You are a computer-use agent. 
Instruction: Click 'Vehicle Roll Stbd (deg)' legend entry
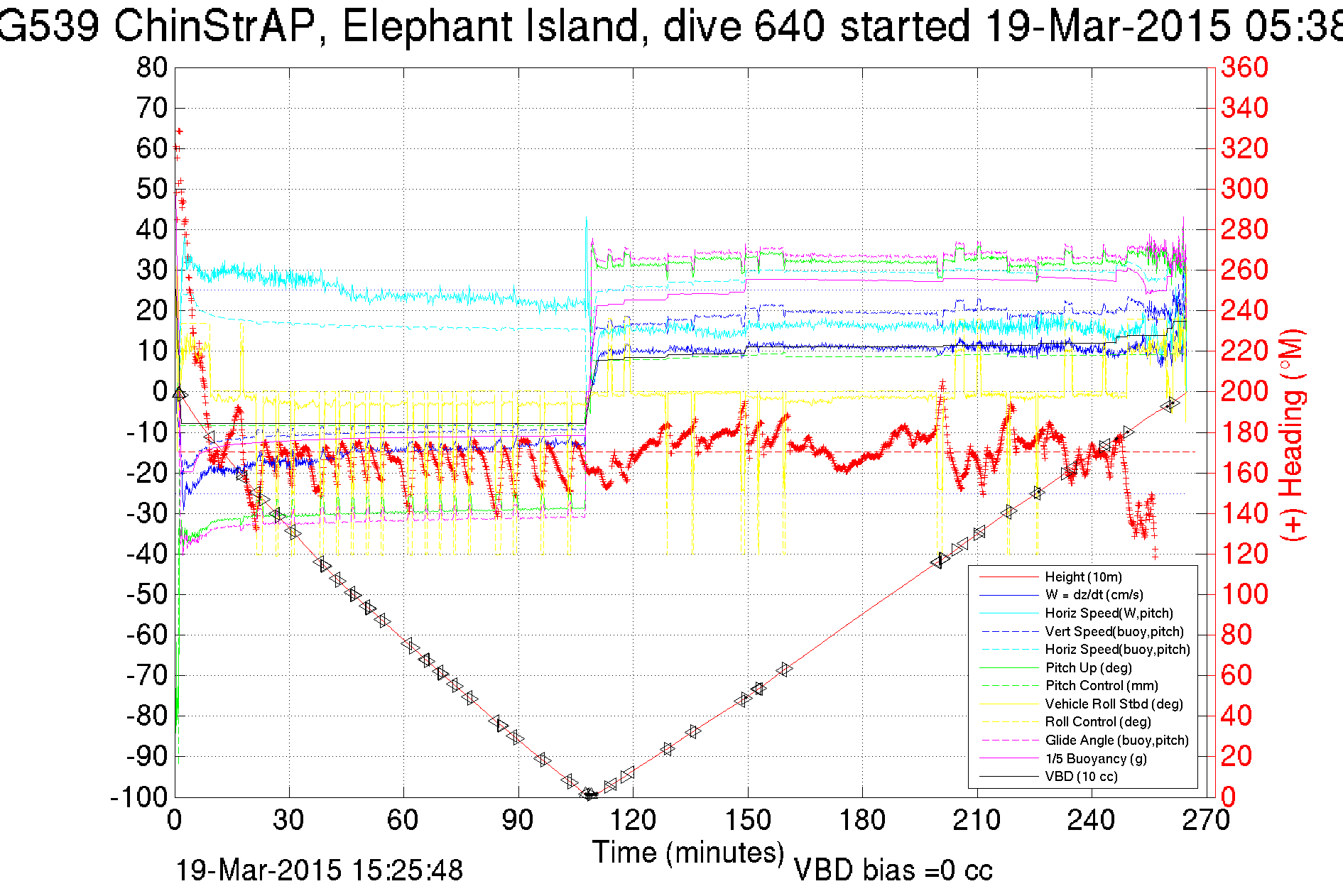click(x=1114, y=704)
